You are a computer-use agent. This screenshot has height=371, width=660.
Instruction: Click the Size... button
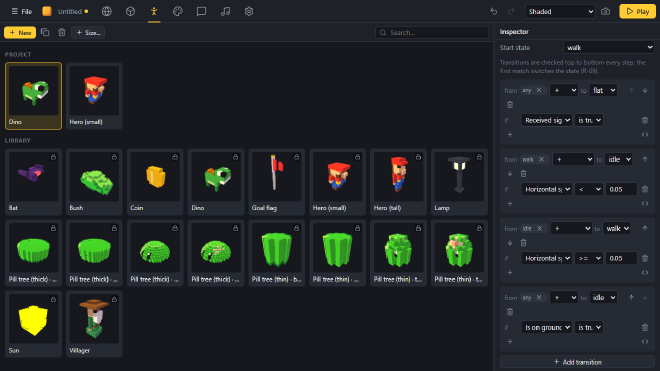coord(88,32)
